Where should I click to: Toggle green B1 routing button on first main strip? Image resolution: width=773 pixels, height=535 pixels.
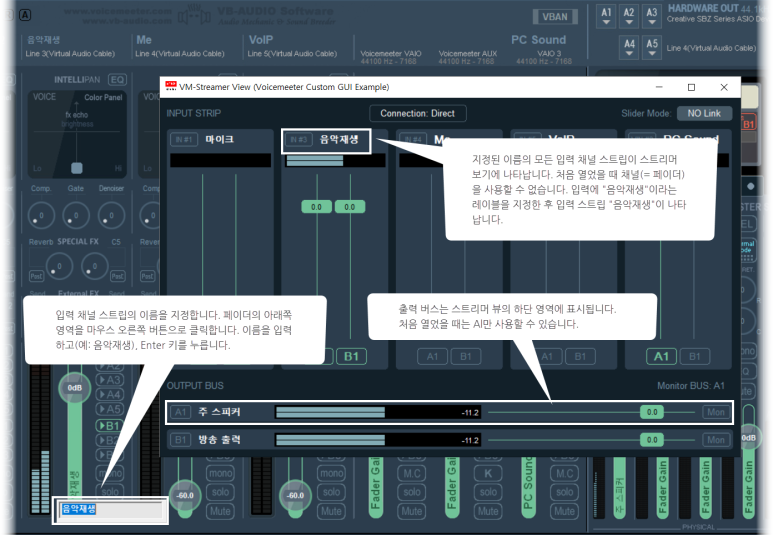click(110, 426)
